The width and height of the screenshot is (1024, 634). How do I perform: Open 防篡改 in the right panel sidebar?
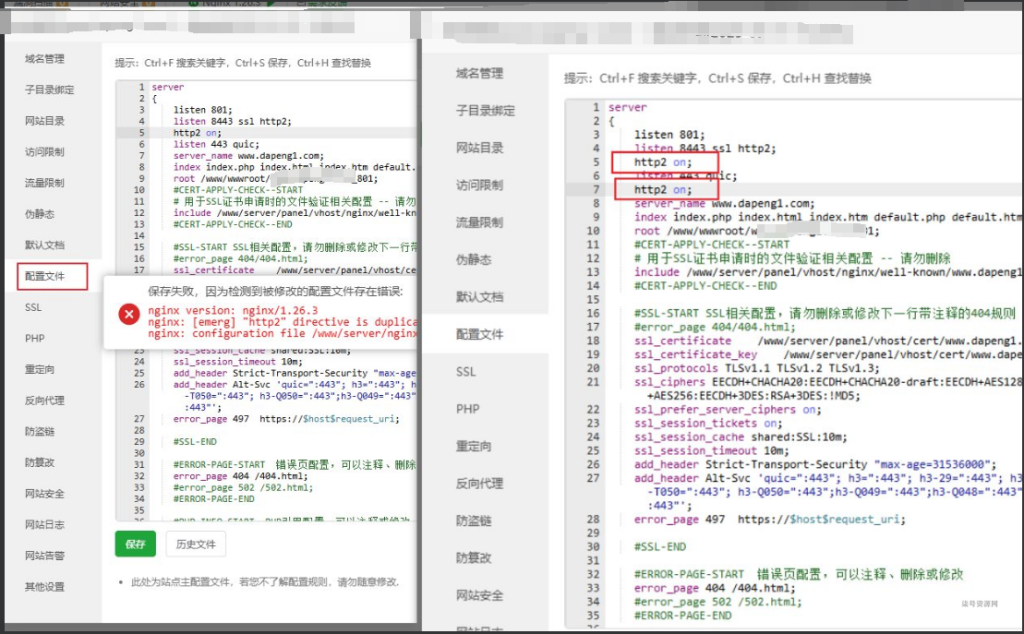click(x=474, y=558)
